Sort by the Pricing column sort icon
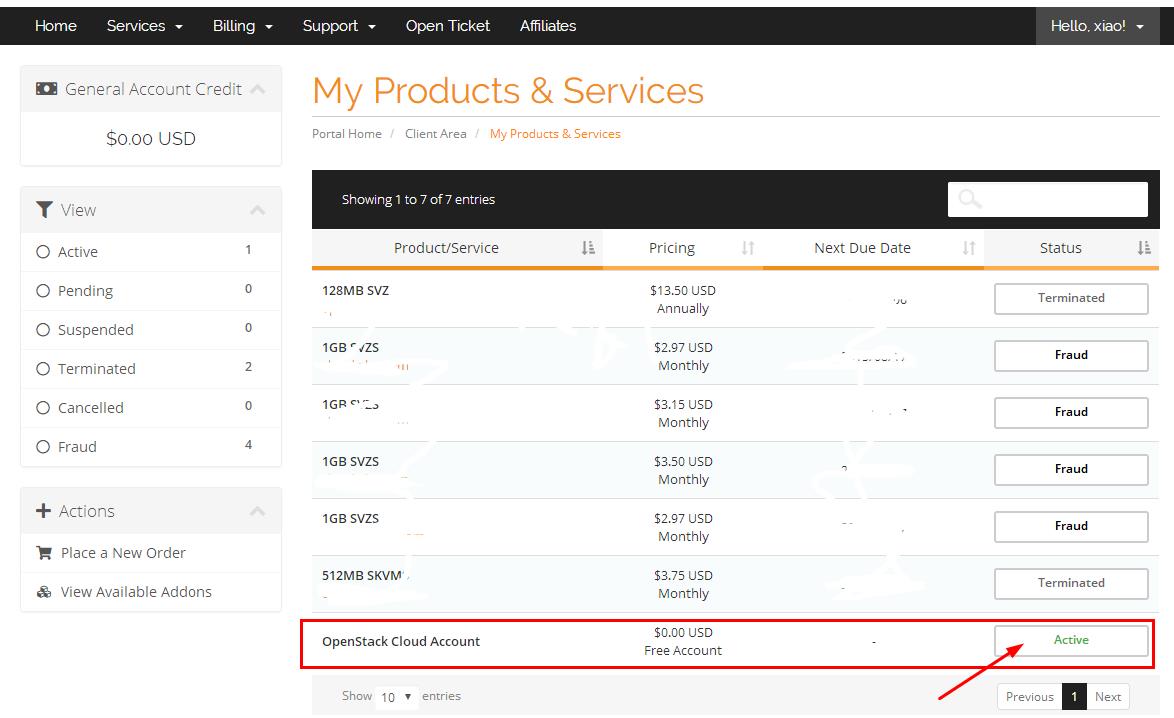 [x=748, y=248]
